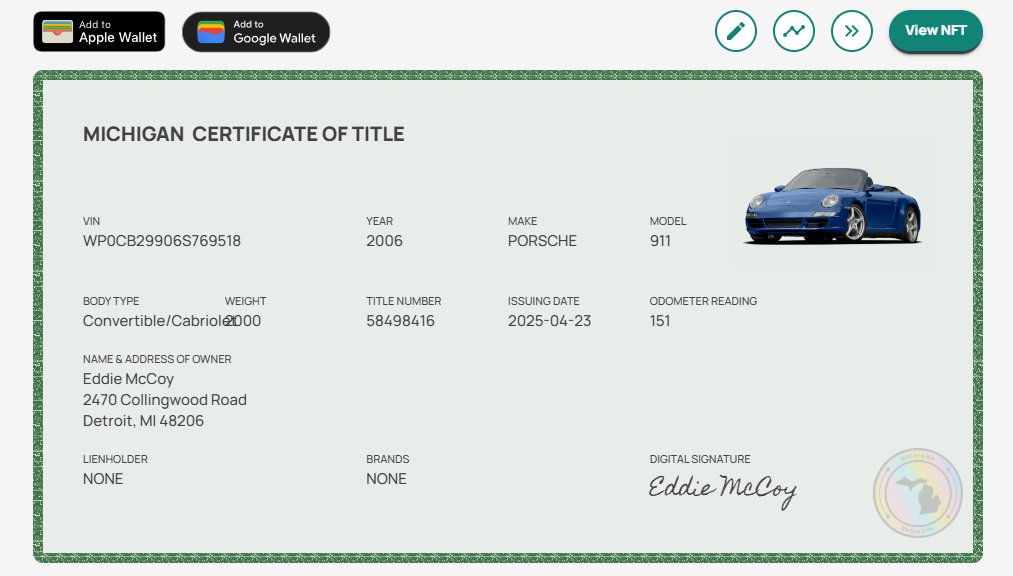
Task: Click the View NFT button
Action: [935, 30]
